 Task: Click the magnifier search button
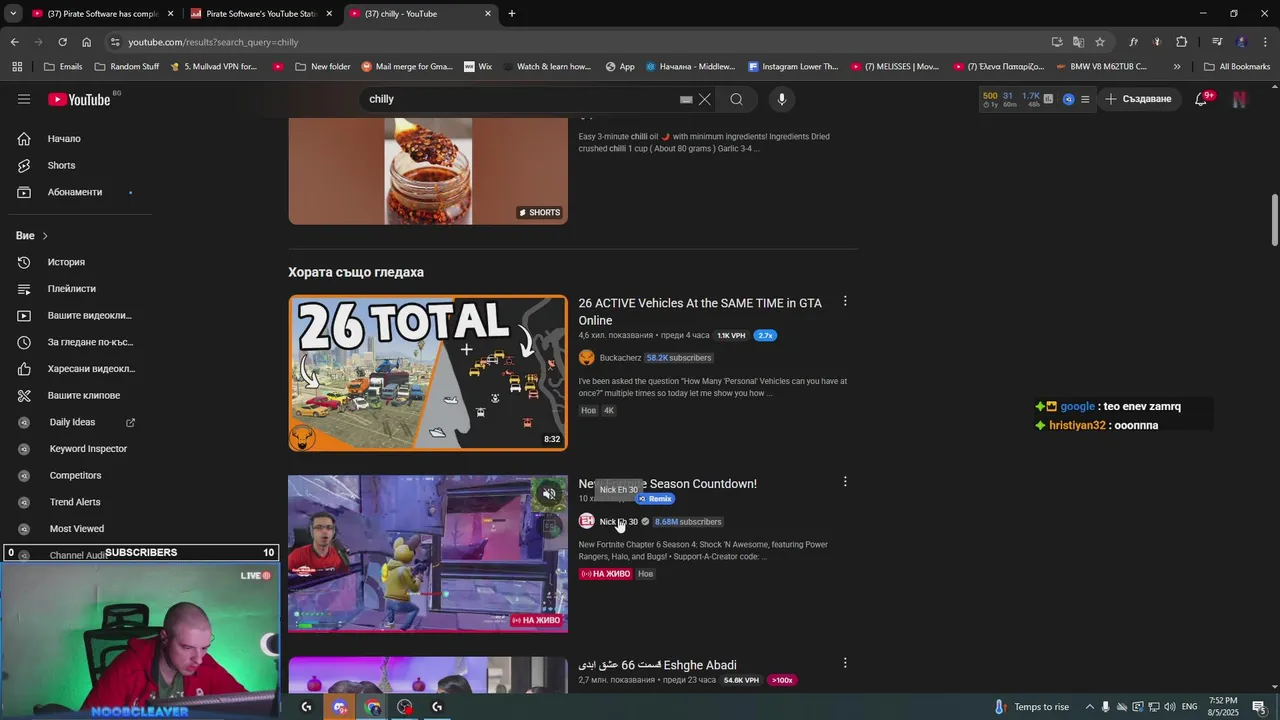tap(737, 99)
